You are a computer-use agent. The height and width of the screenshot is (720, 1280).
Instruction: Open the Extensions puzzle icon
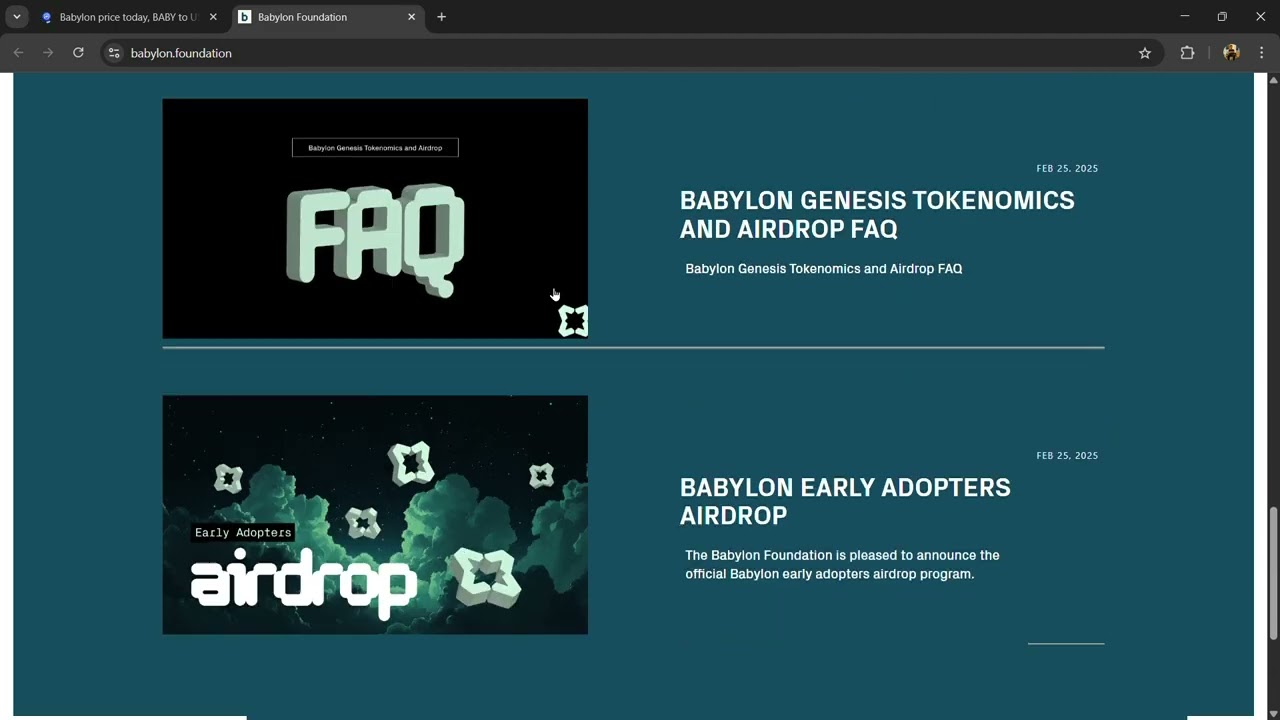tap(1187, 53)
